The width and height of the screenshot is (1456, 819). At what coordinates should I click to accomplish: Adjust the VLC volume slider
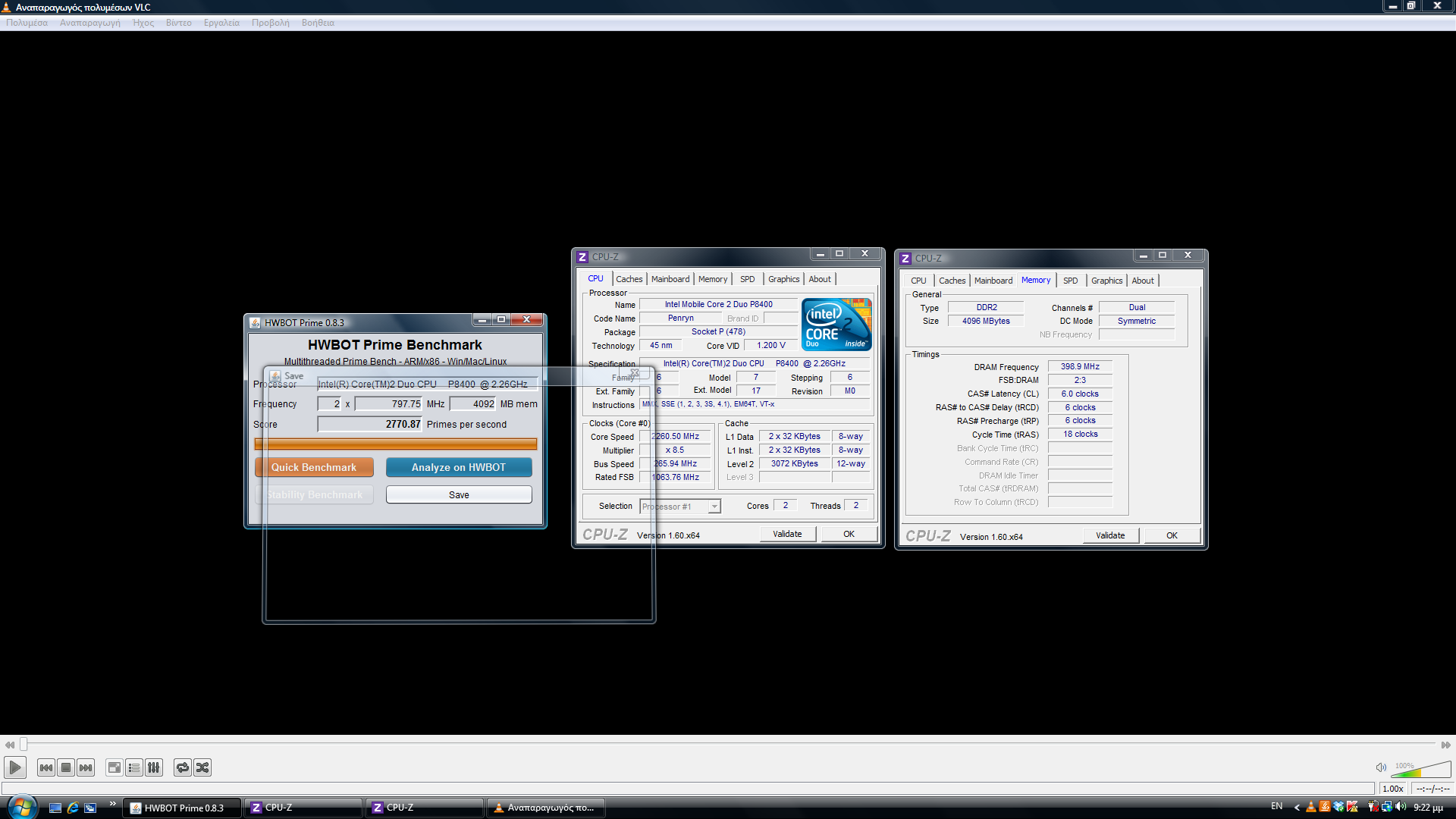pos(1423,768)
